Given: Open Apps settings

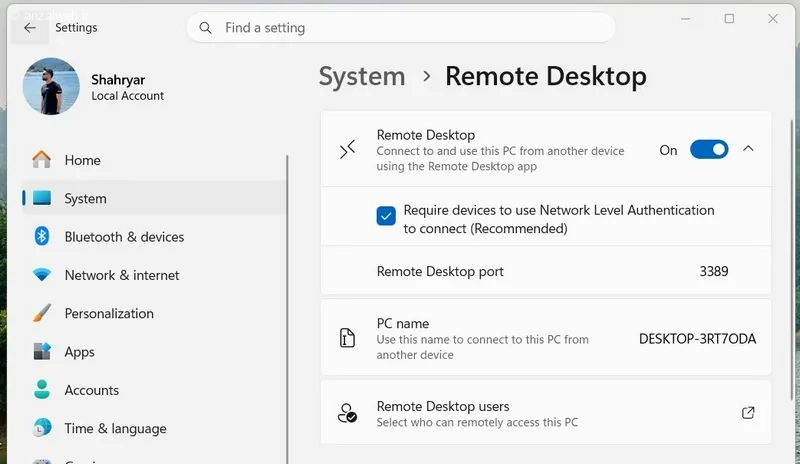Looking at the screenshot, I should (x=154, y=352).
